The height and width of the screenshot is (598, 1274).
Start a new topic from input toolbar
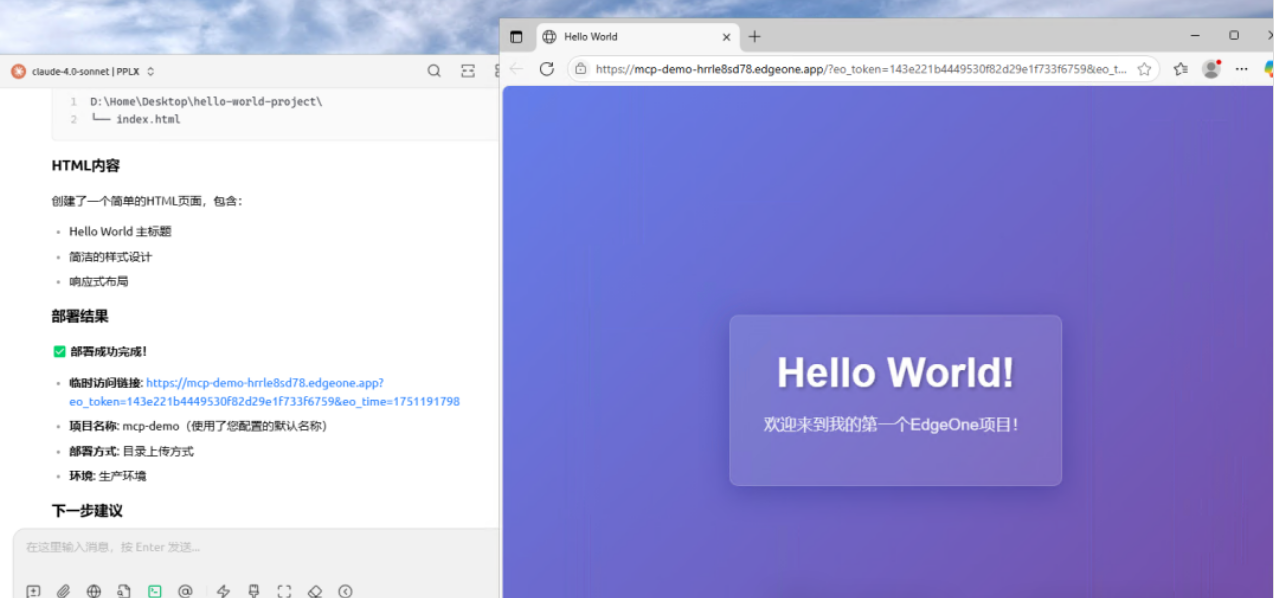(x=33, y=591)
